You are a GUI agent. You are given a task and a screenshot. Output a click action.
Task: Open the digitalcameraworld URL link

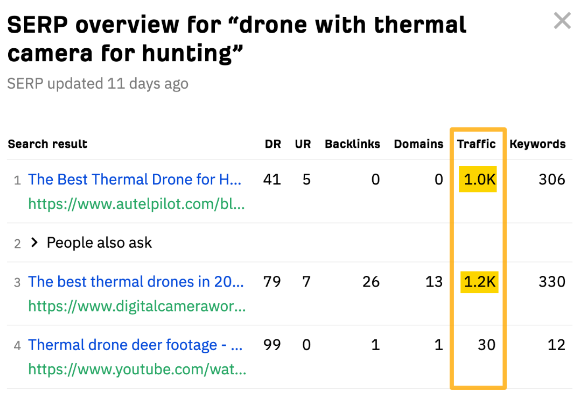[137, 306]
